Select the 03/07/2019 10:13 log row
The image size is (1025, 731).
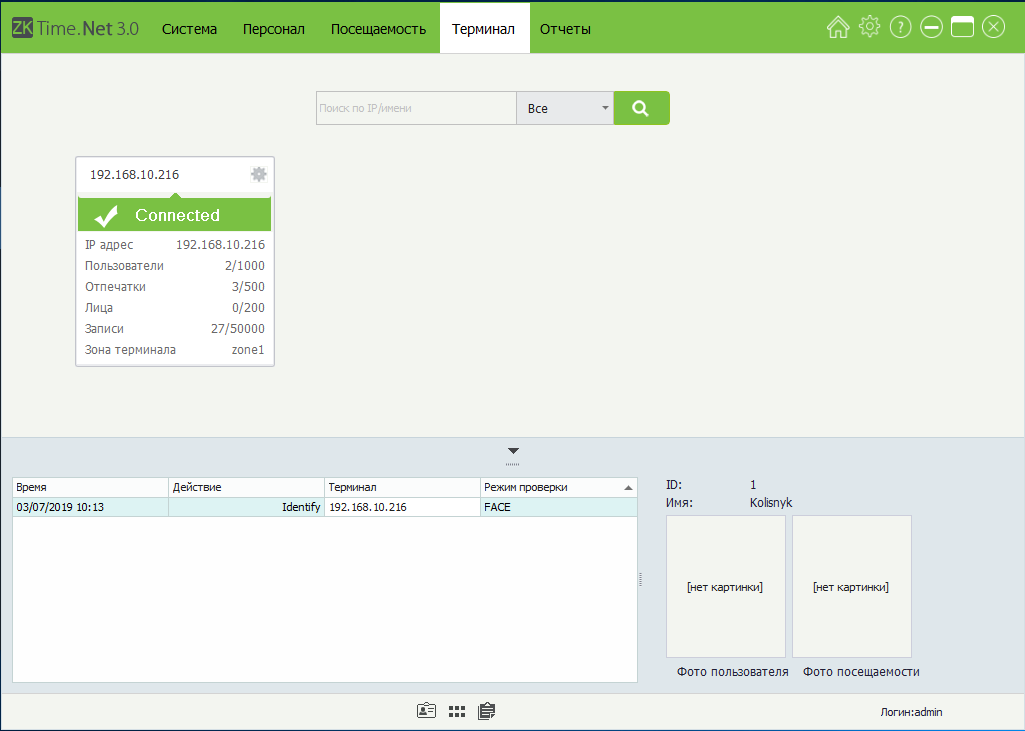(x=324, y=507)
